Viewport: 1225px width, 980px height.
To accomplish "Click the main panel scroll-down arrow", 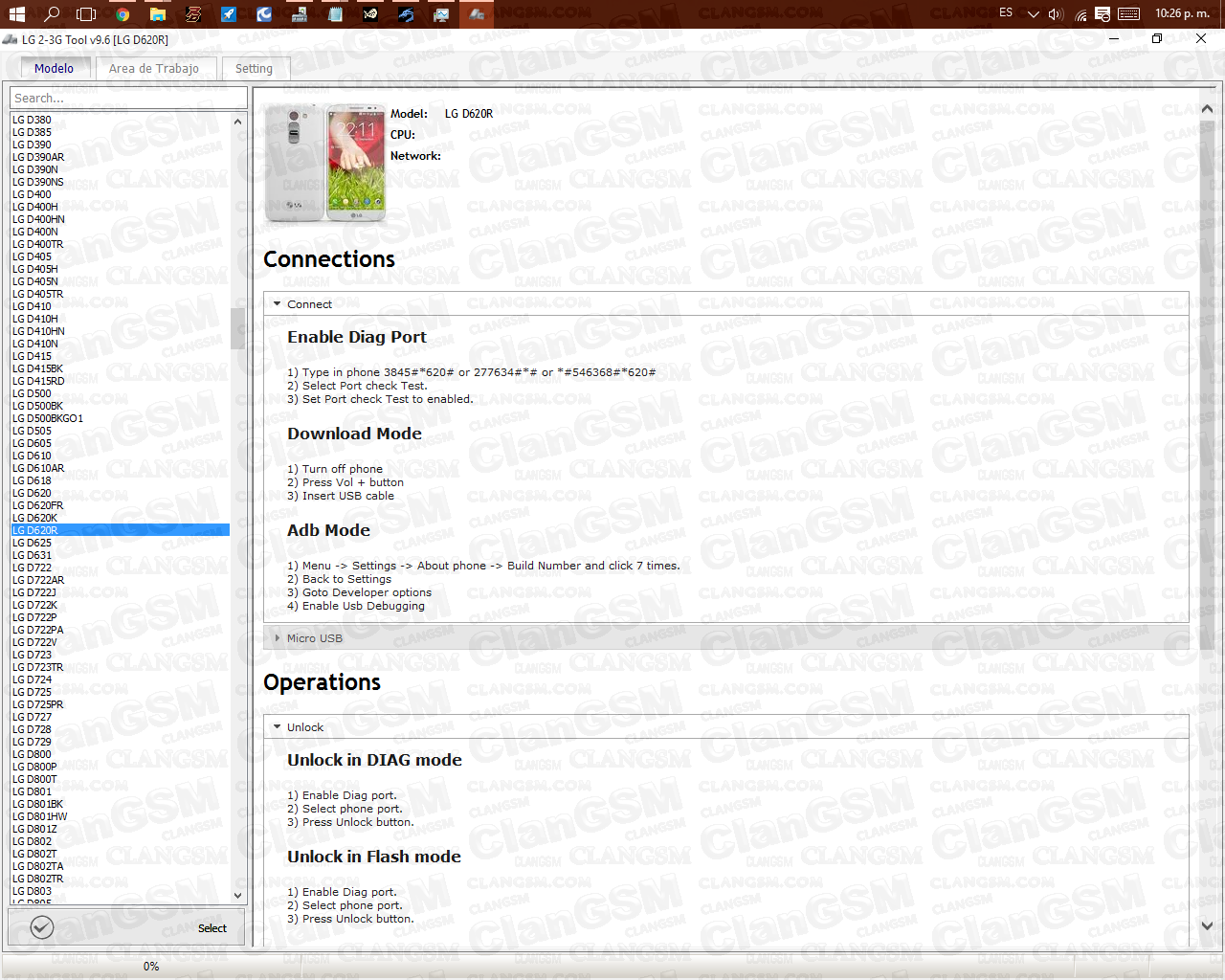I will [x=1207, y=925].
